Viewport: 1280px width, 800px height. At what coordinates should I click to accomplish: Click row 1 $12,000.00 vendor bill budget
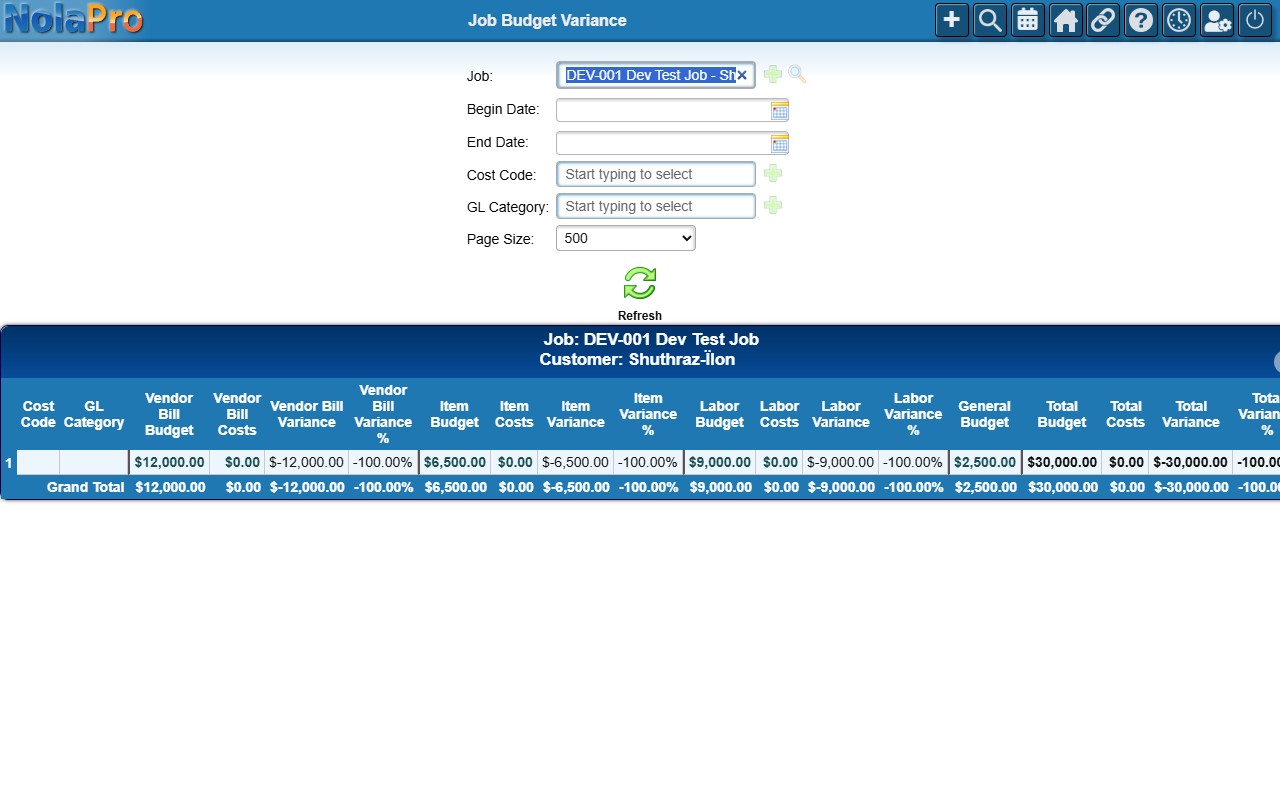coord(169,463)
